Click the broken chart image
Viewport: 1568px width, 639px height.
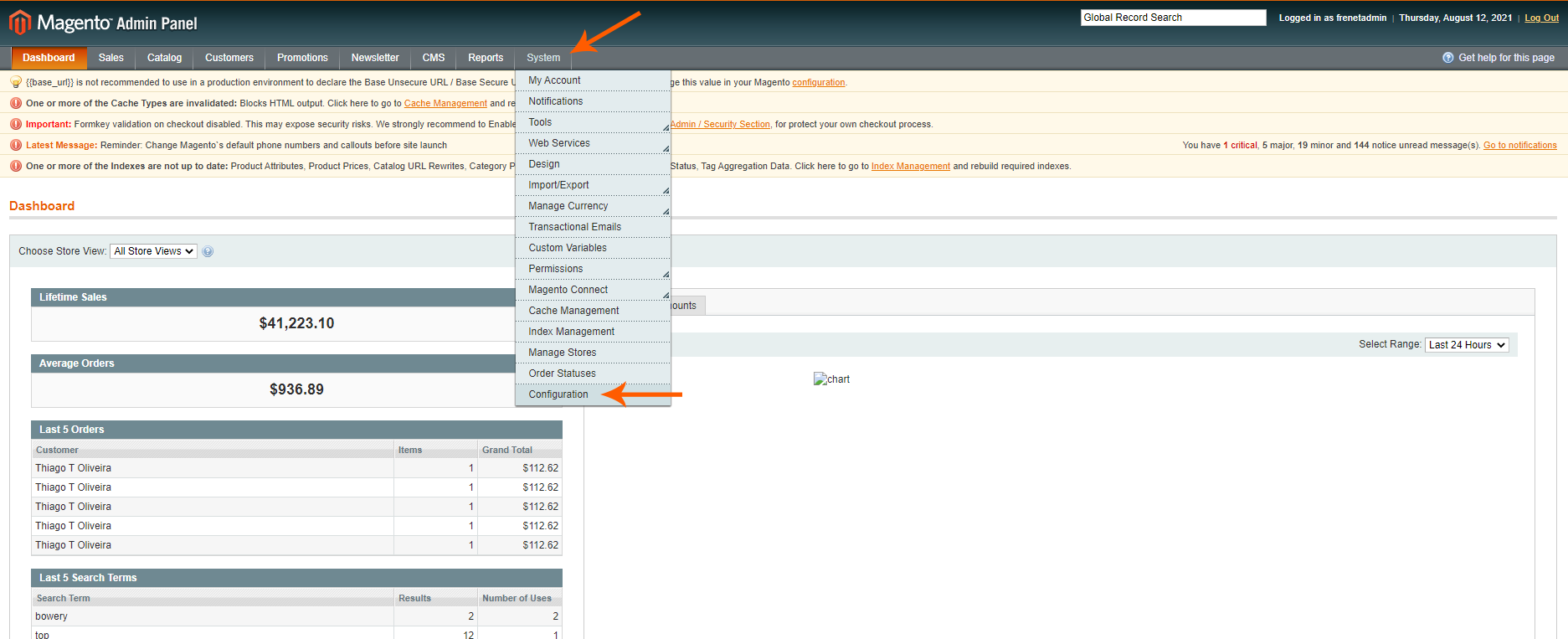831,379
